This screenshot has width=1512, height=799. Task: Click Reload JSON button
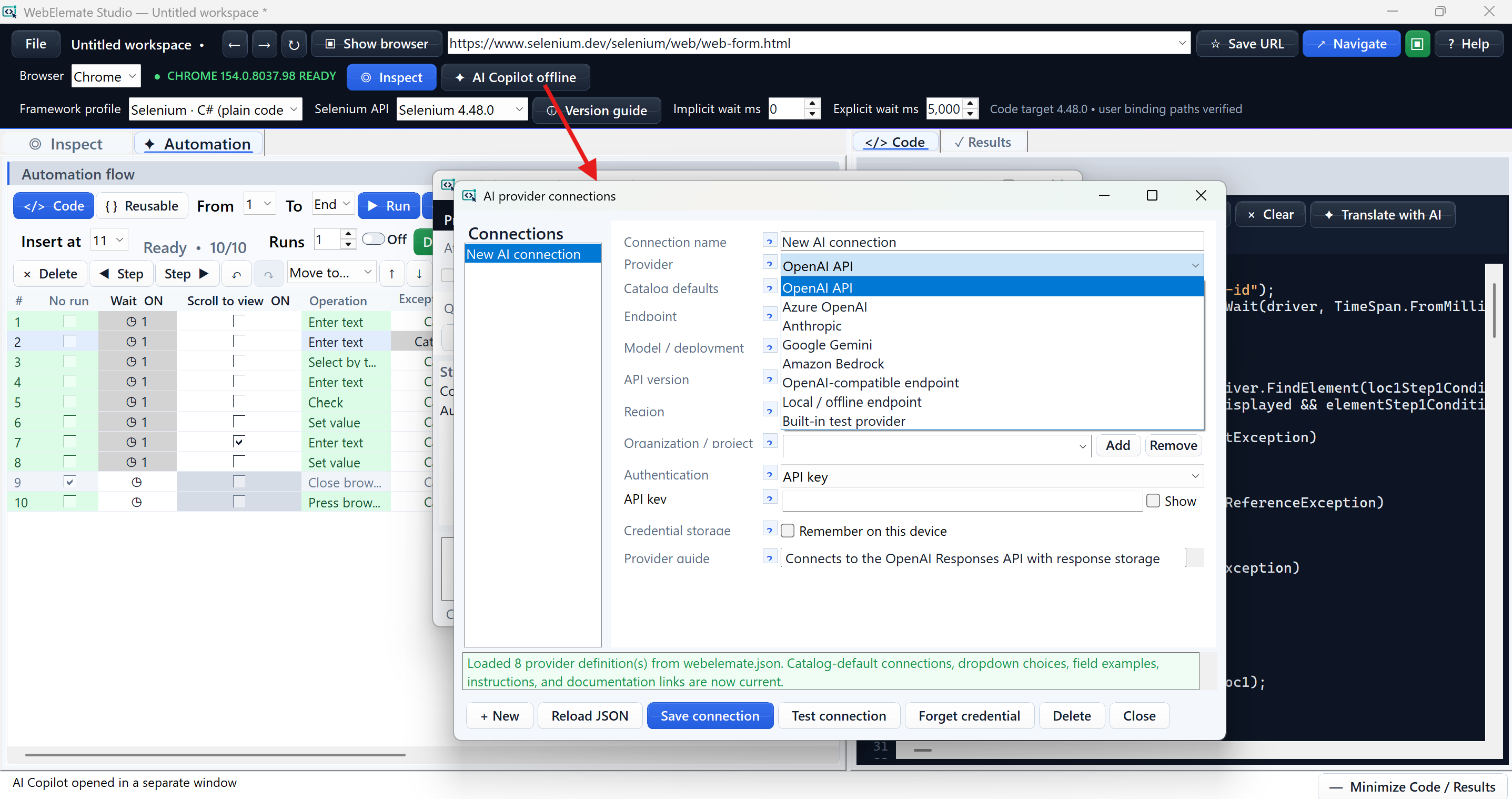589,716
